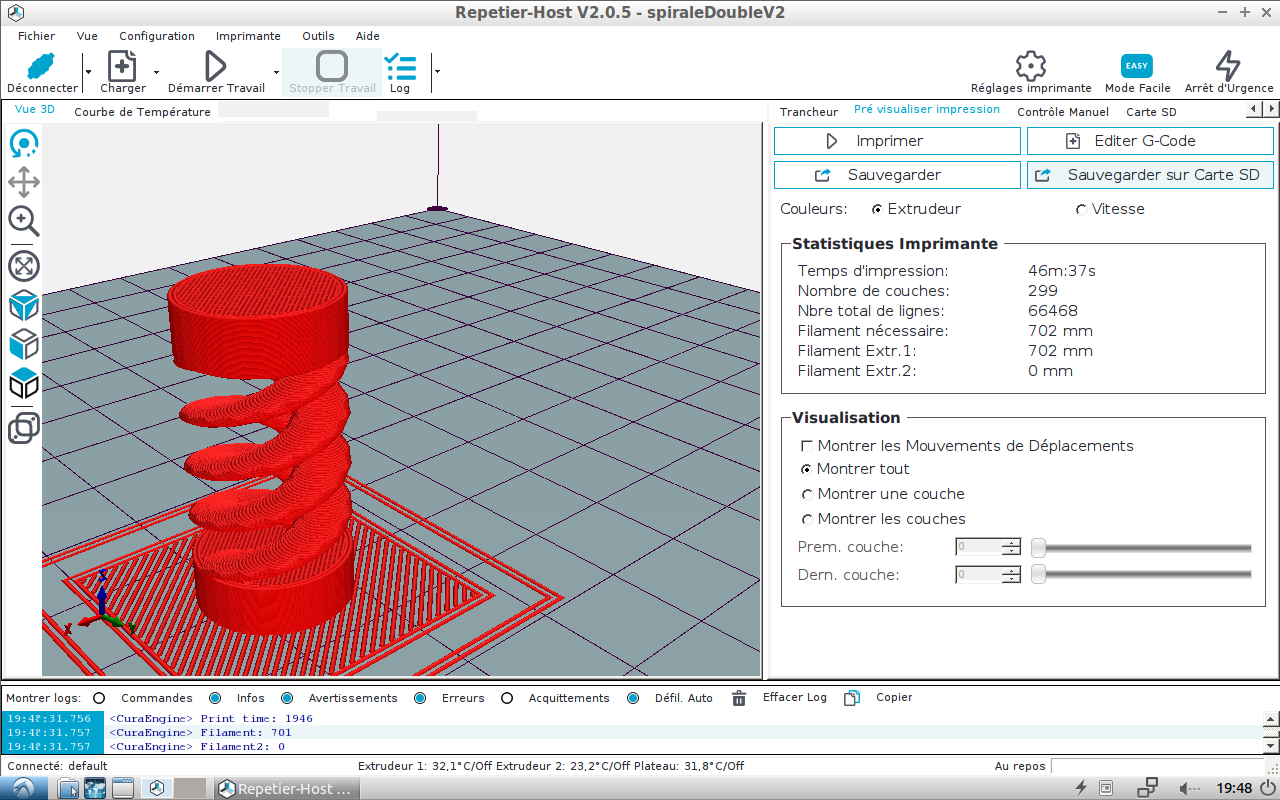Viewport: 1280px width, 800px height.
Task: Toggle Défil. Auto option
Action: [633, 698]
